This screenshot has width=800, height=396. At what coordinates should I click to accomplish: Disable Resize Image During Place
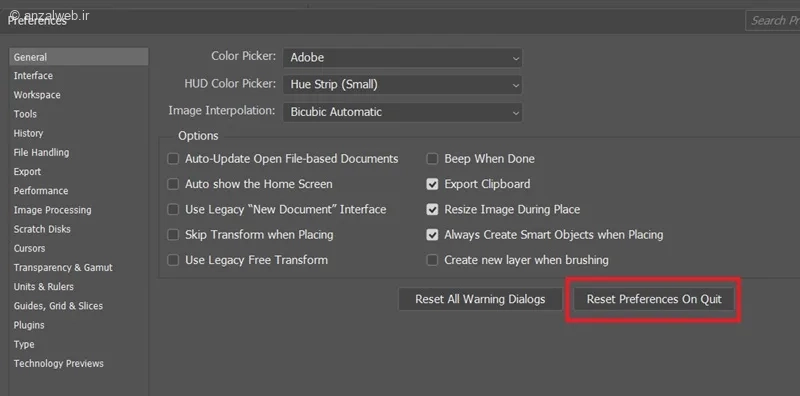tap(432, 209)
